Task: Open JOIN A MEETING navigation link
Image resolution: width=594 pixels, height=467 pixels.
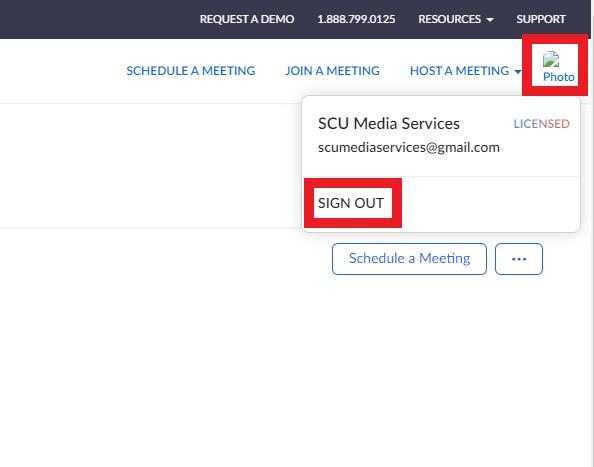Action: pyautogui.click(x=332, y=71)
